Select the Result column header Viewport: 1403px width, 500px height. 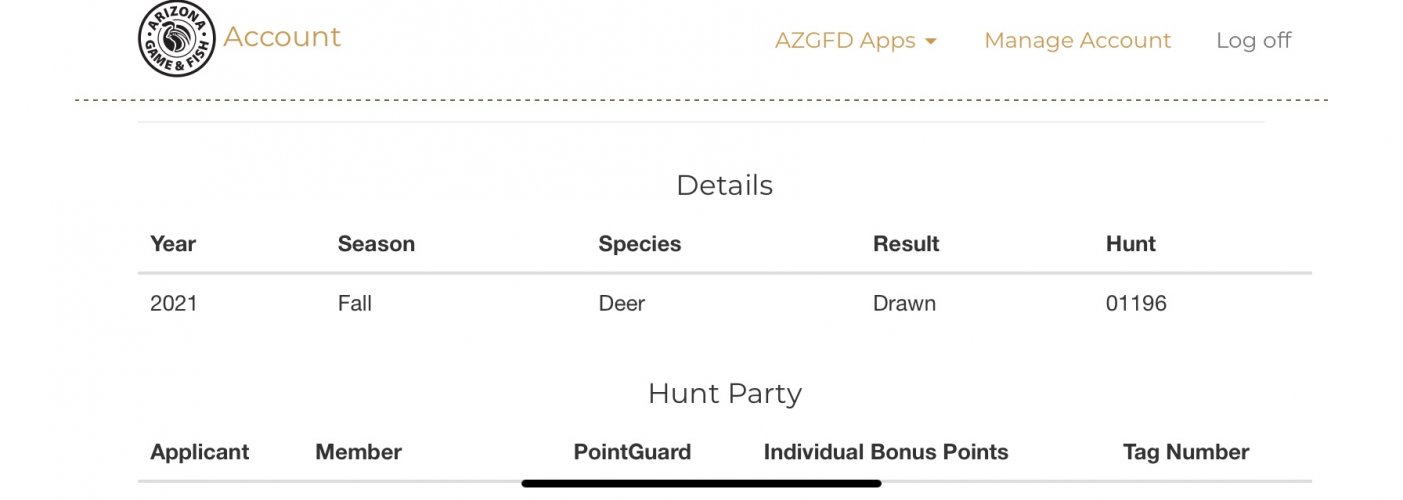[x=906, y=244]
